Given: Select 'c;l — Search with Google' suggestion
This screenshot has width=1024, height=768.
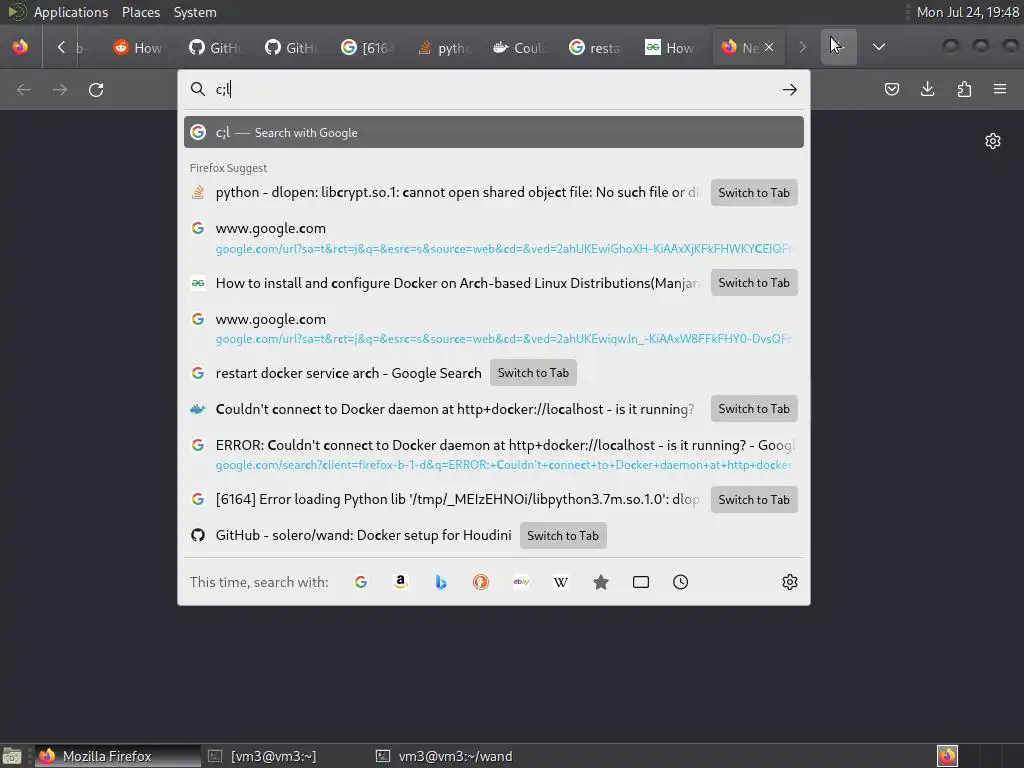Looking at the screenshot, I should pyautogui.click(x=494, y=133).
